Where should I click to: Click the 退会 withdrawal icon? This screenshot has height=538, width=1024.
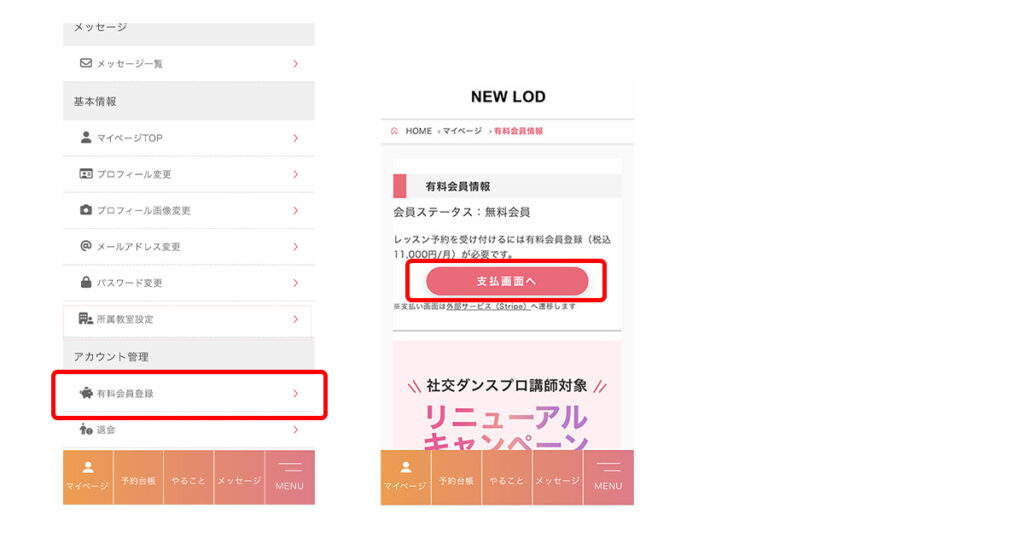tap(86, 429)
